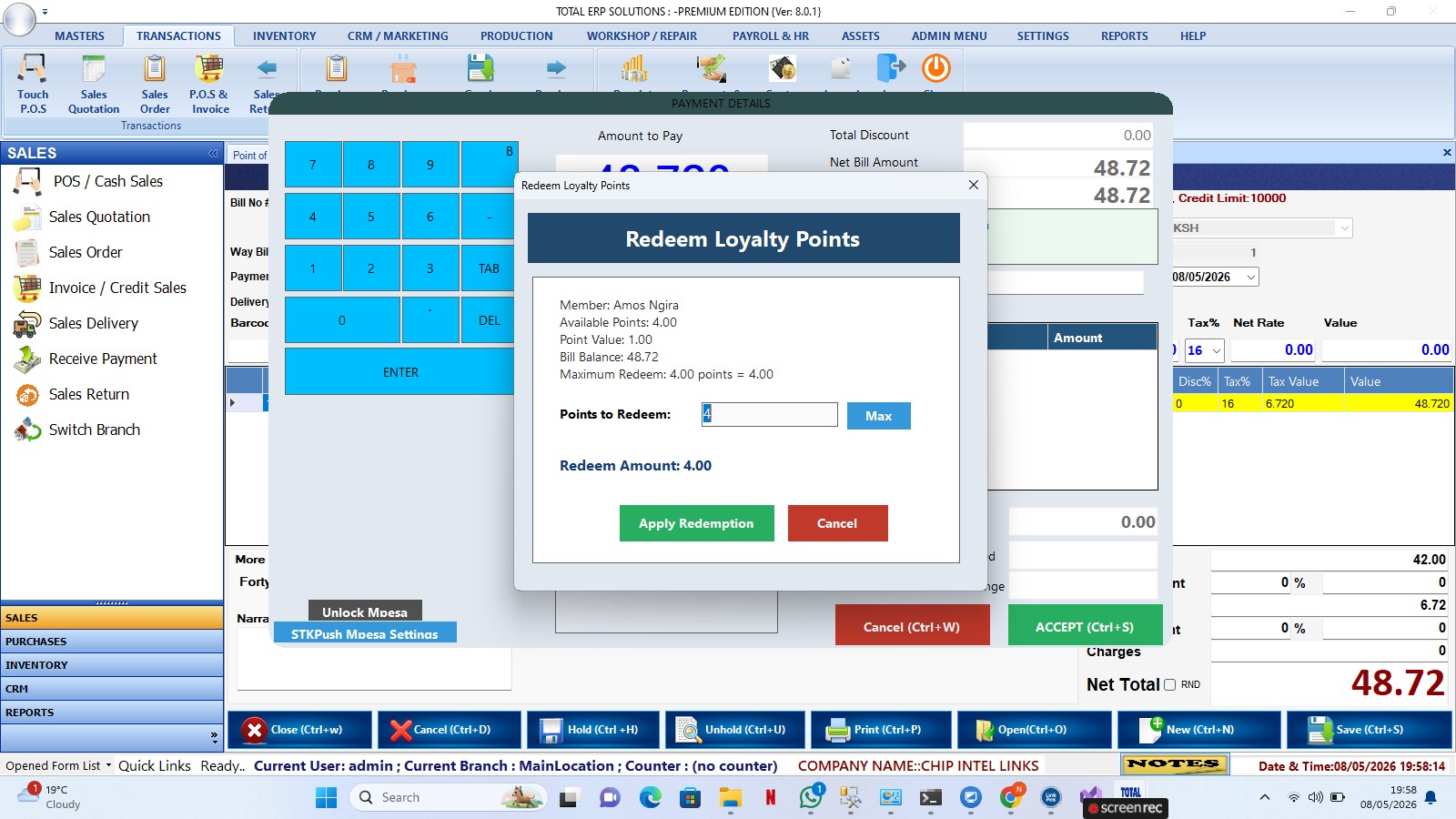Click the ACCEPT (Ctrl+S) payment button
Image resolution: width=1456 pixels, height=819 pixels.
click(1085, 626)
